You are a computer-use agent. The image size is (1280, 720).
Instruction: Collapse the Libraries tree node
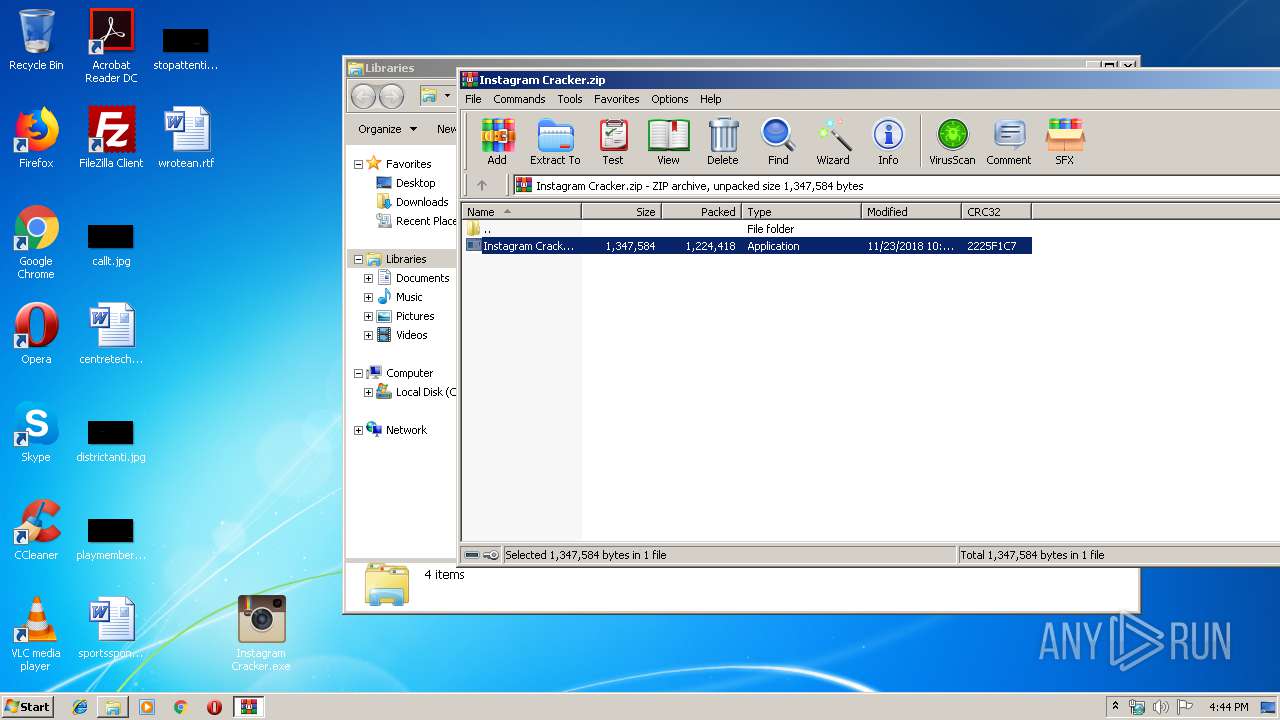tap(358, 259)
